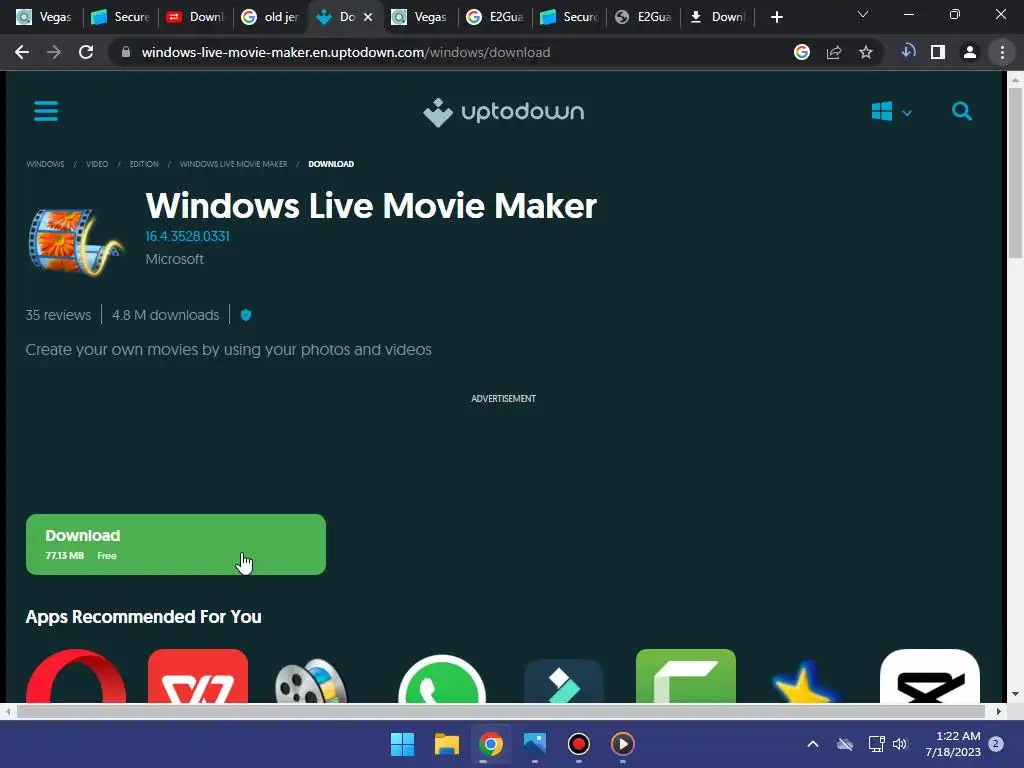Image resolution: width=1024 pixels, height=768 pixels.
Task: Open the WhatsApp recommended app
Action: pyautogui.click(x=441, y=679)
